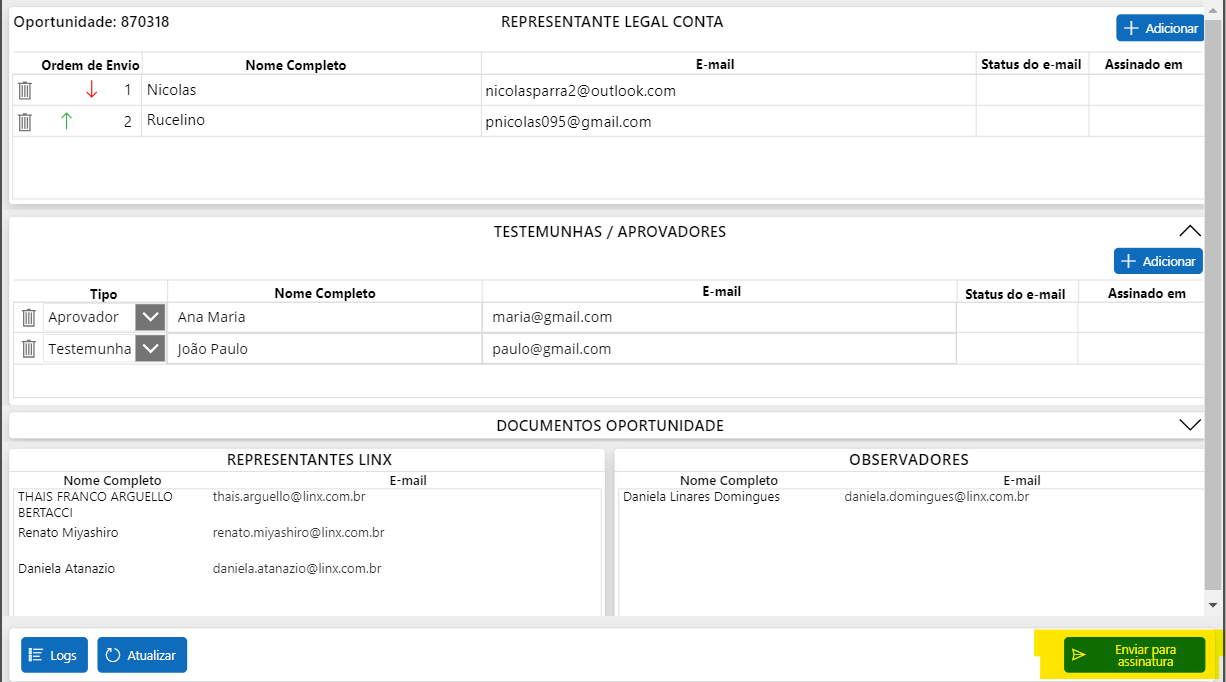Click thais.arguello@linx.com.br email
The height and width of the screenshot is (682, 1226).
click(x=289, y=496)
